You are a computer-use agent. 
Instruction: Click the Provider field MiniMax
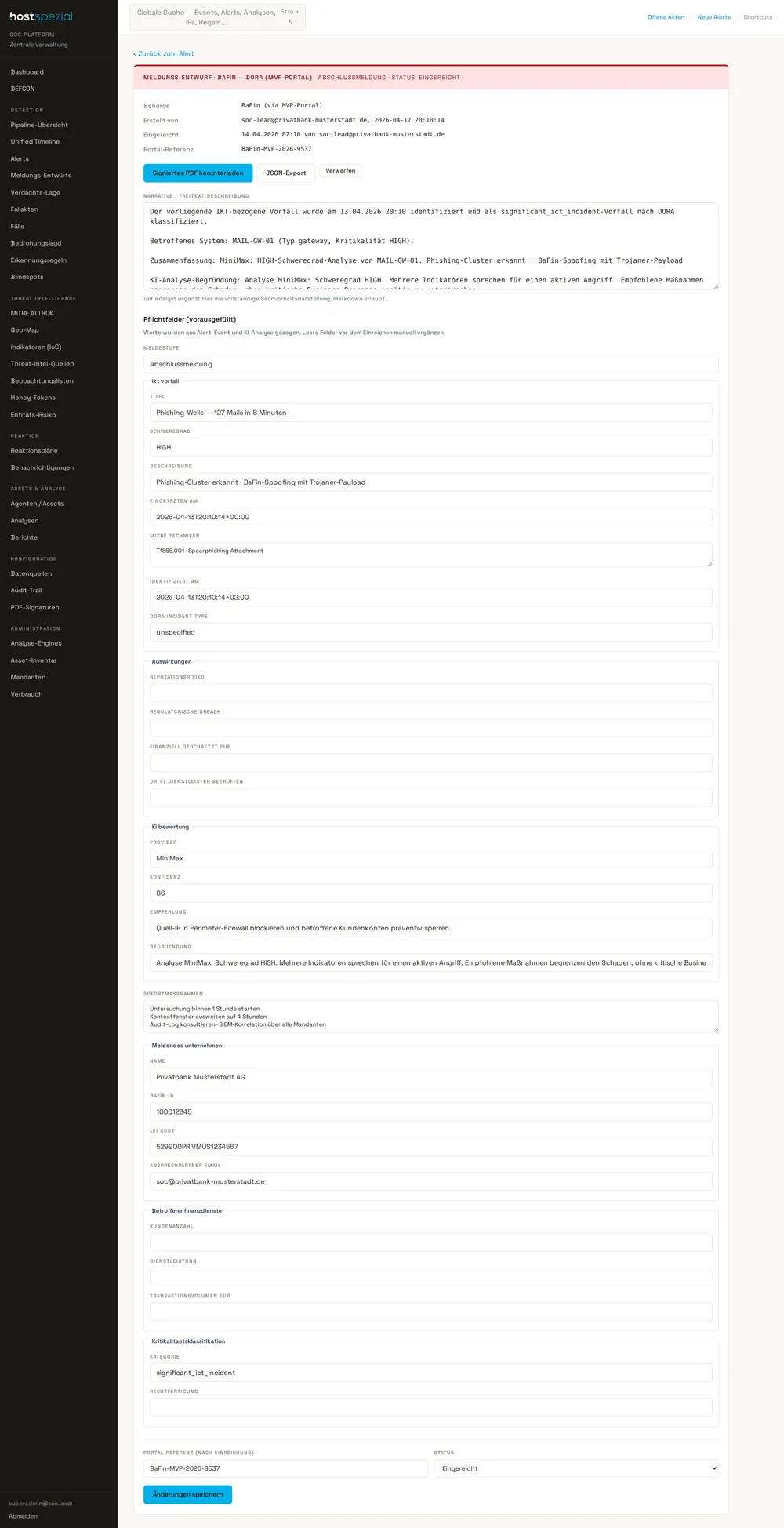431,858
